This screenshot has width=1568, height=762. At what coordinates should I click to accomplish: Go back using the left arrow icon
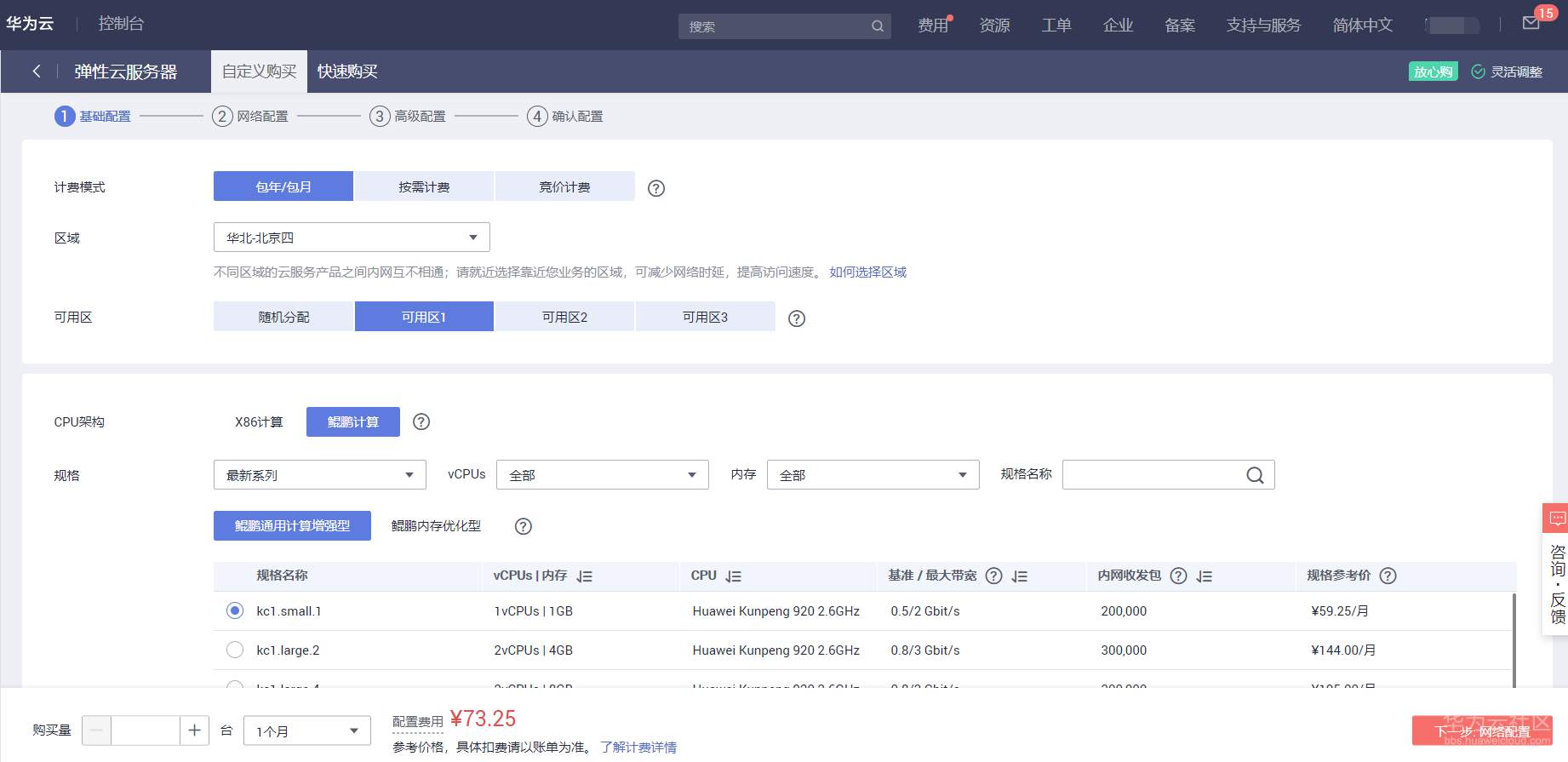(37, 72)
